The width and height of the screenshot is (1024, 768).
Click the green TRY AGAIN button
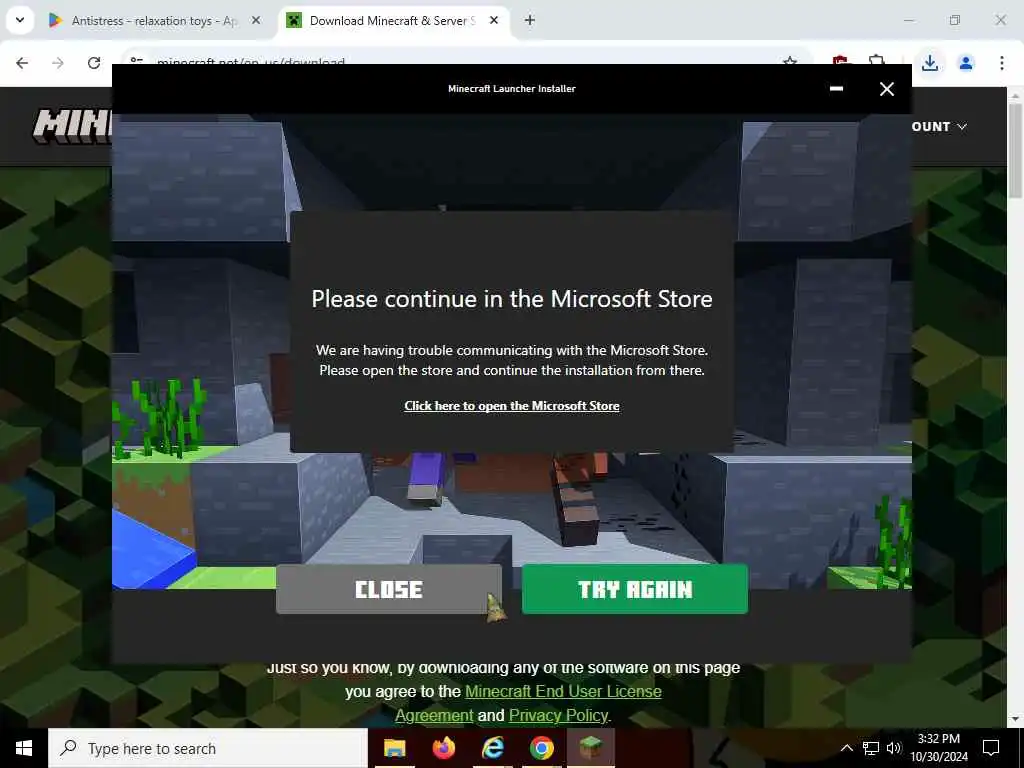[x=635, y=590]
